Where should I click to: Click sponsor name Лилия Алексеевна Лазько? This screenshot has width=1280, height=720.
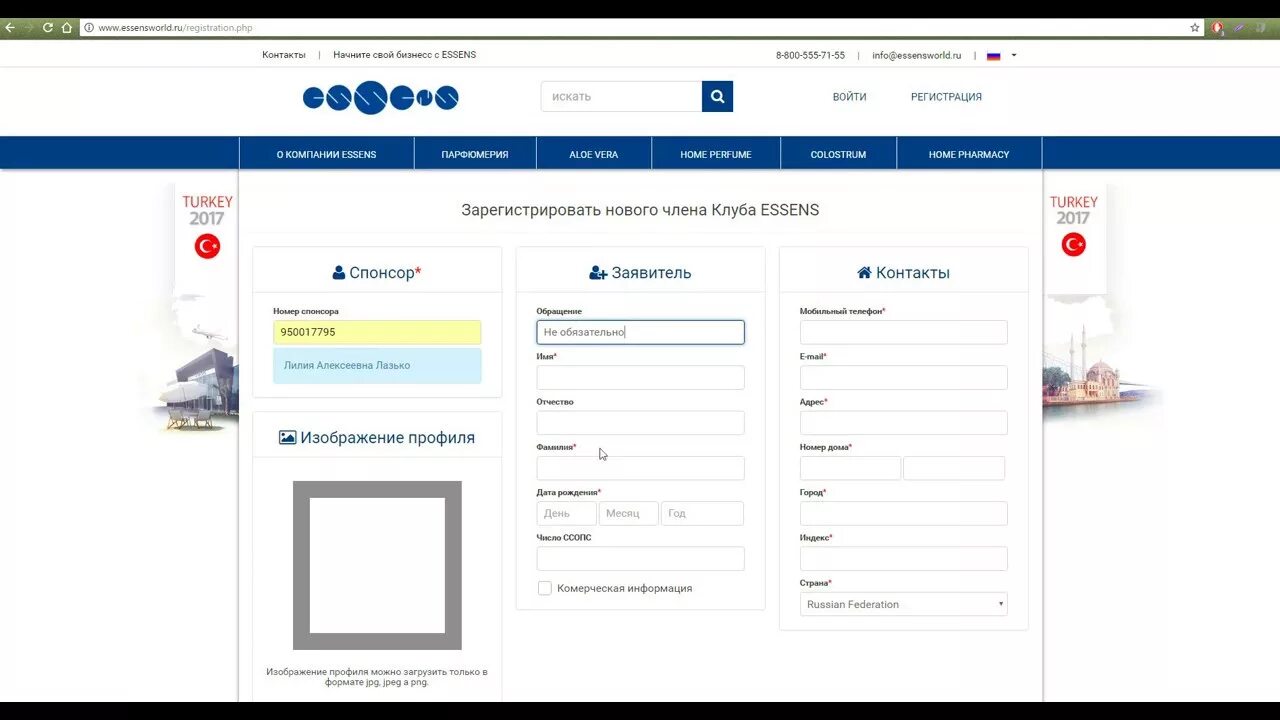point(347,365)
